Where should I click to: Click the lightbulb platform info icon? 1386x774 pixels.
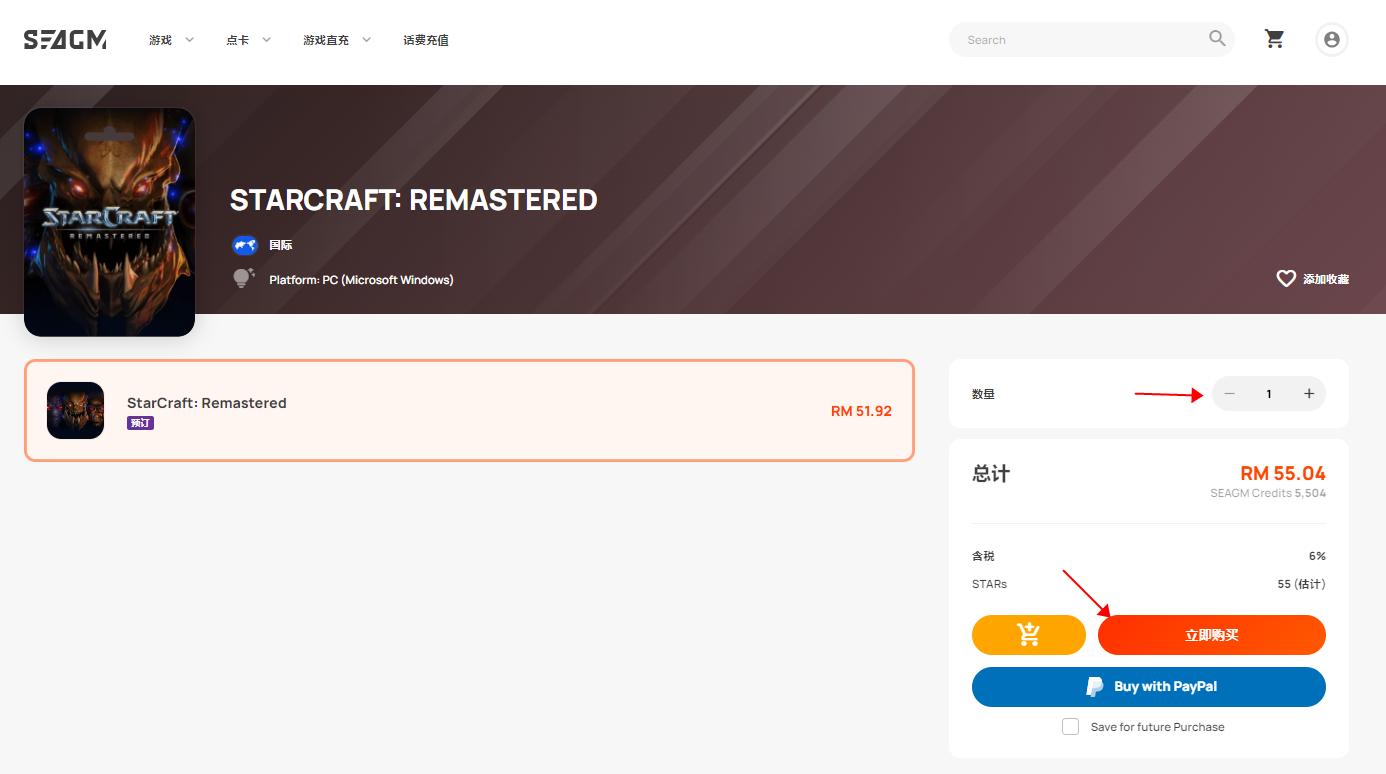click(244, 278)
